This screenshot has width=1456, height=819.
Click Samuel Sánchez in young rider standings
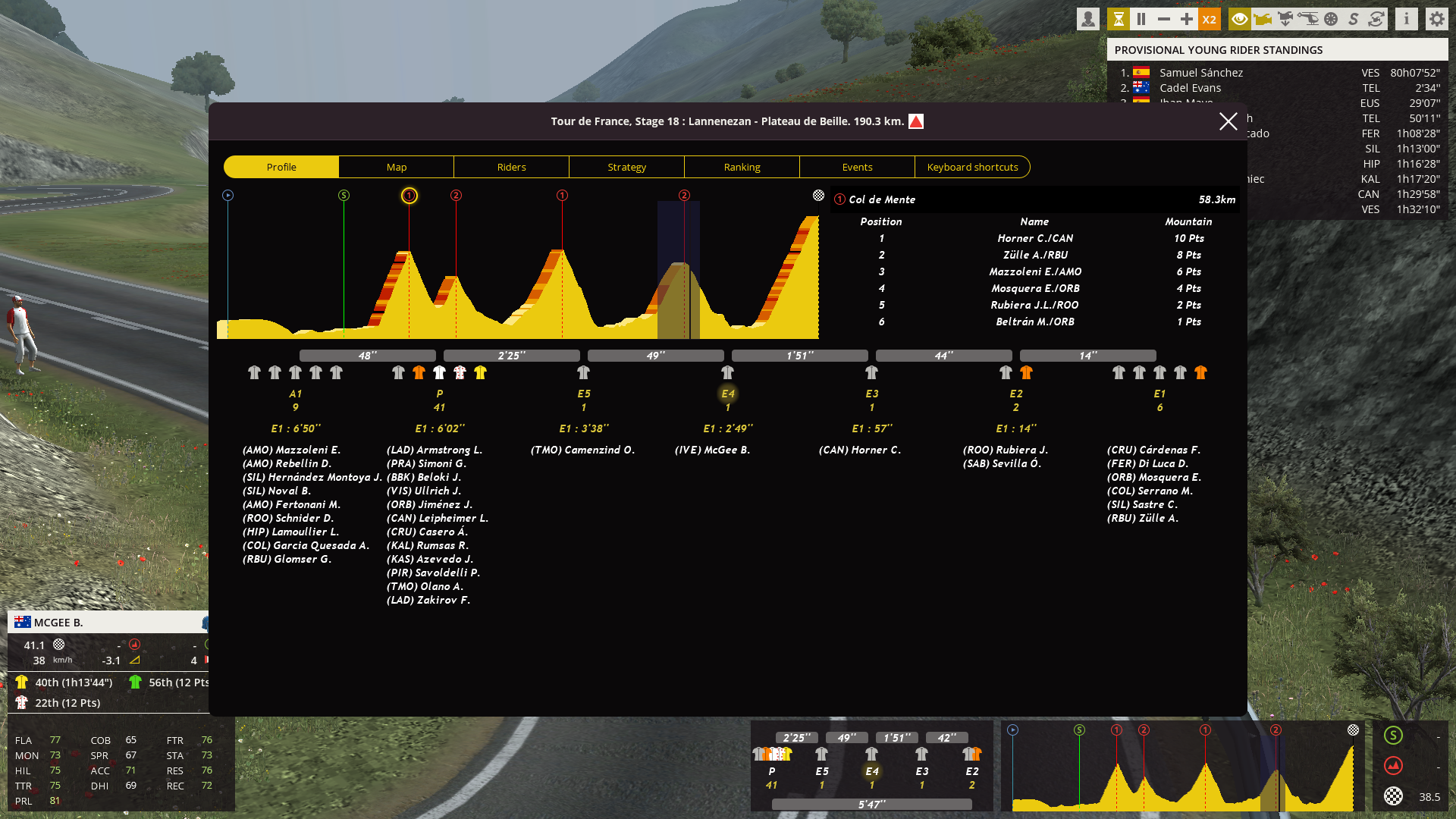1201,73
